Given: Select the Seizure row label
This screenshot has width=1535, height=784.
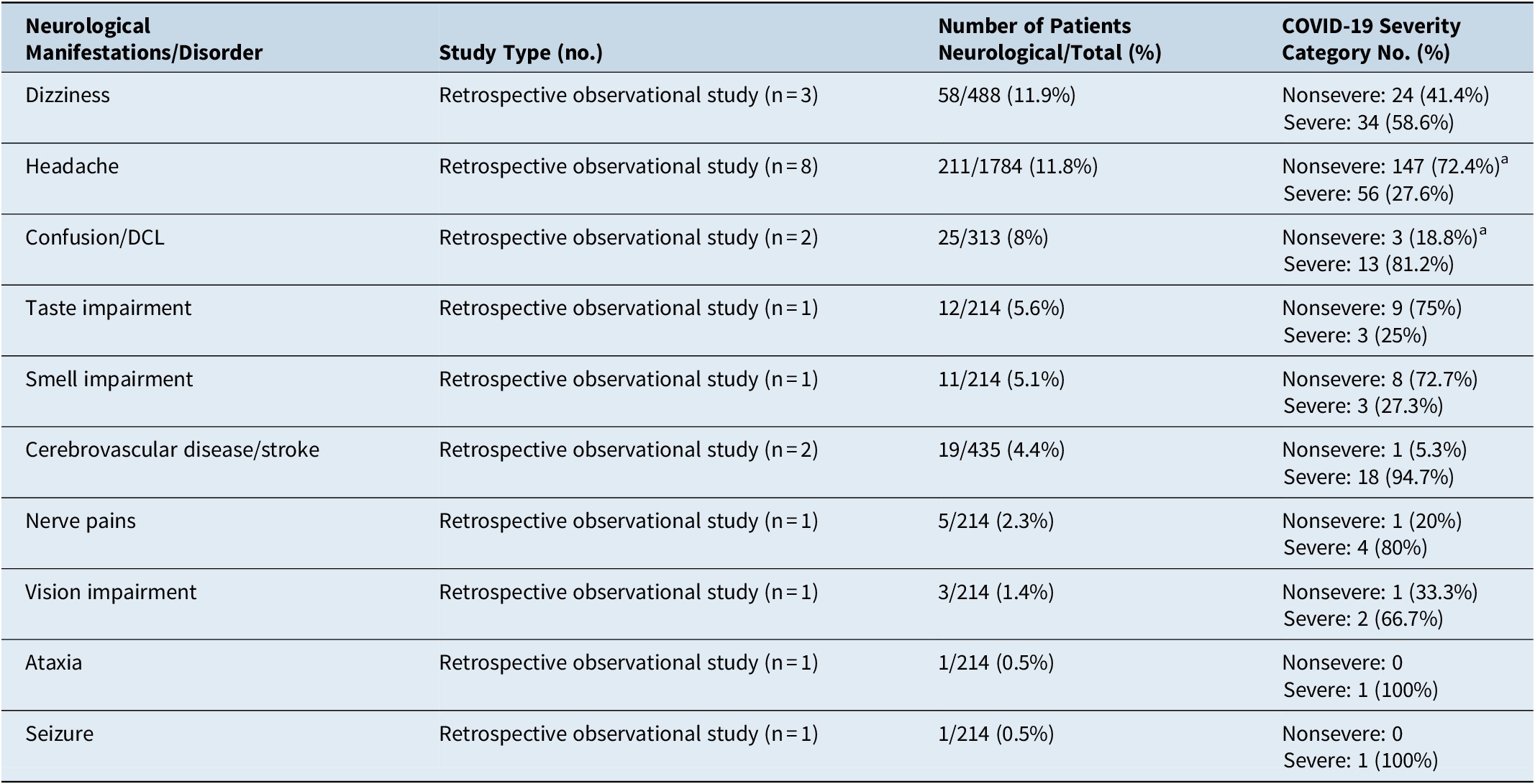Looking at the screenshot, I should click(59, 734).
